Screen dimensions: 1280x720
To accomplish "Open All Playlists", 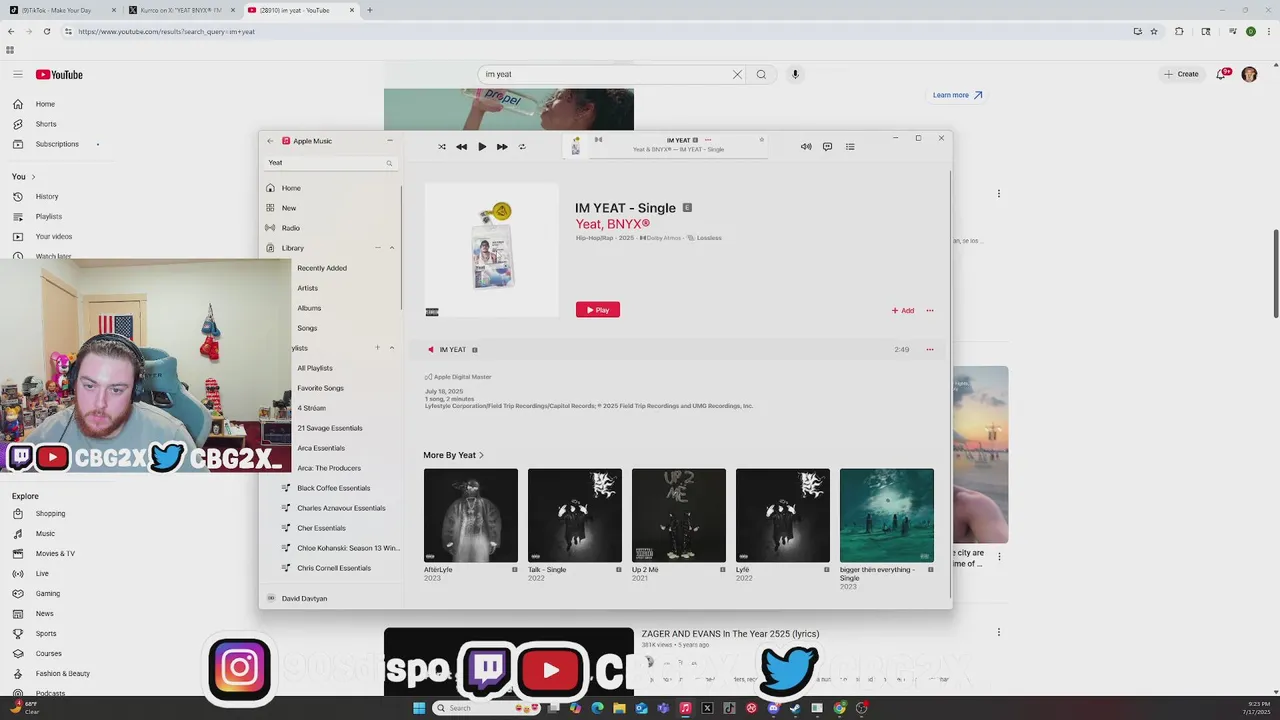I will click(315, 368).
